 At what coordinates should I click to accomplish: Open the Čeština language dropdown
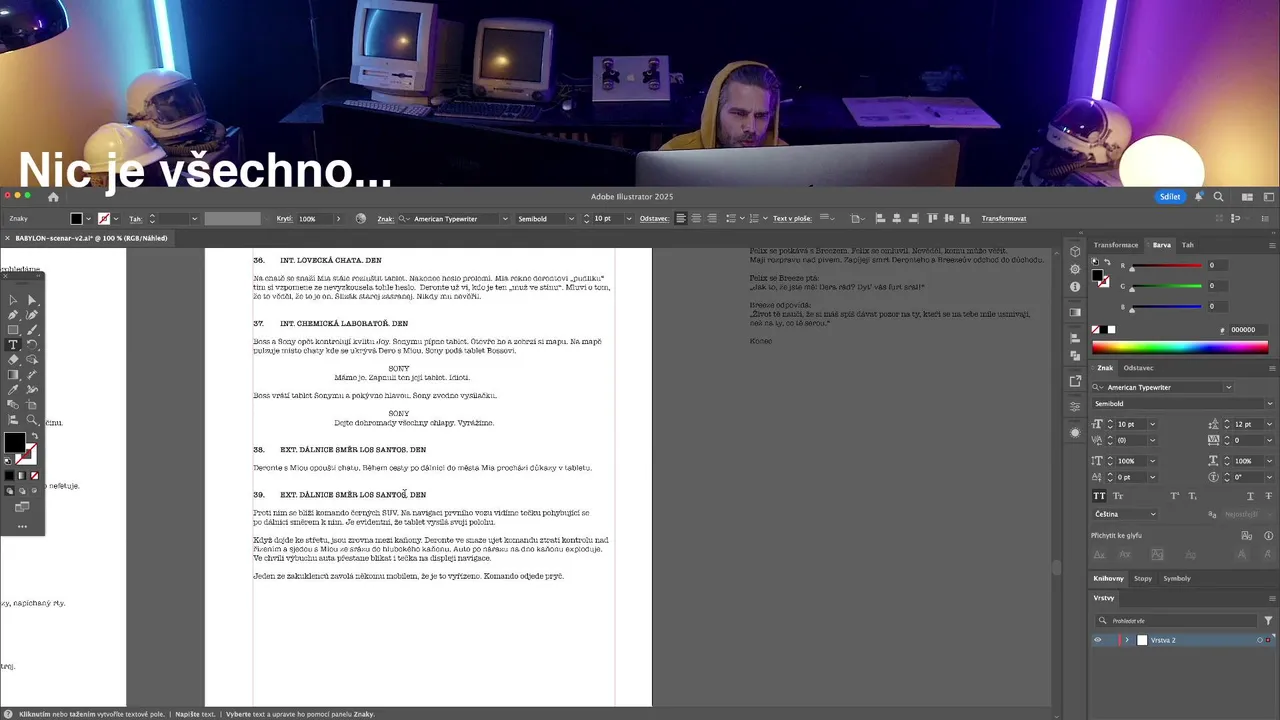(x=1125, y=514)
